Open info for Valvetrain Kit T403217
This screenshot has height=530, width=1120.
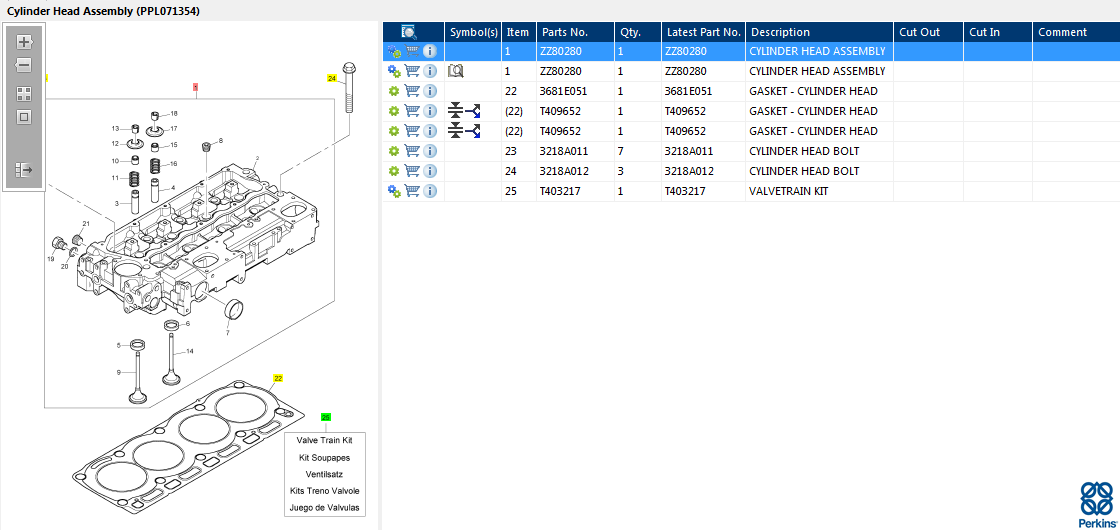[430, 191]
